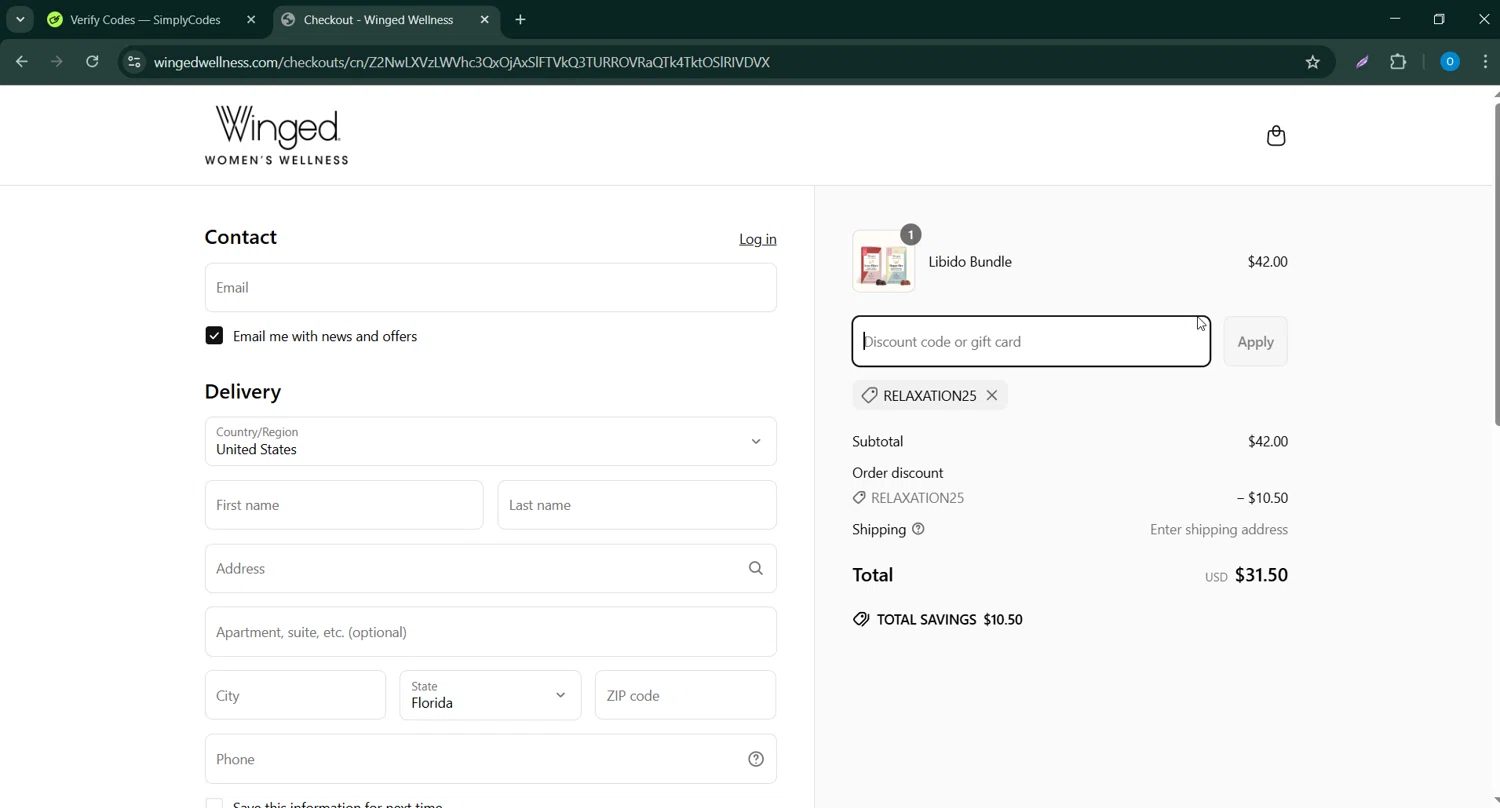This screenshot has width=1500, height=808.
Task: Click the TOTAL SAVINGS tag icon
Action: click(x=861, y=619)
